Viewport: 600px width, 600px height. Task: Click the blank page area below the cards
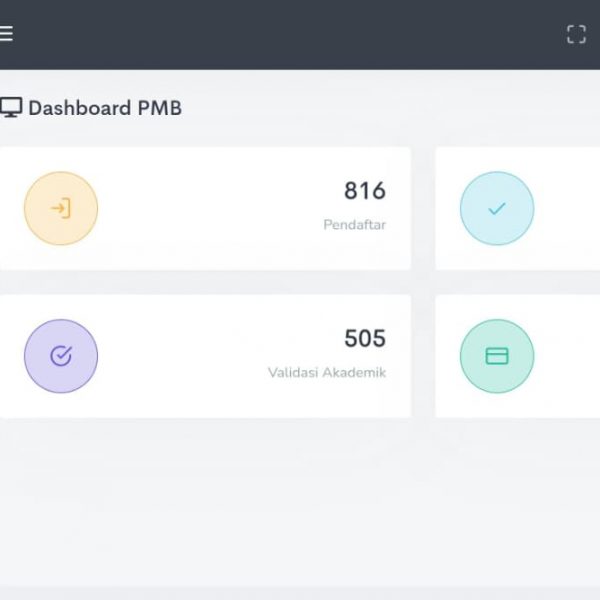[x=300, y=500]
